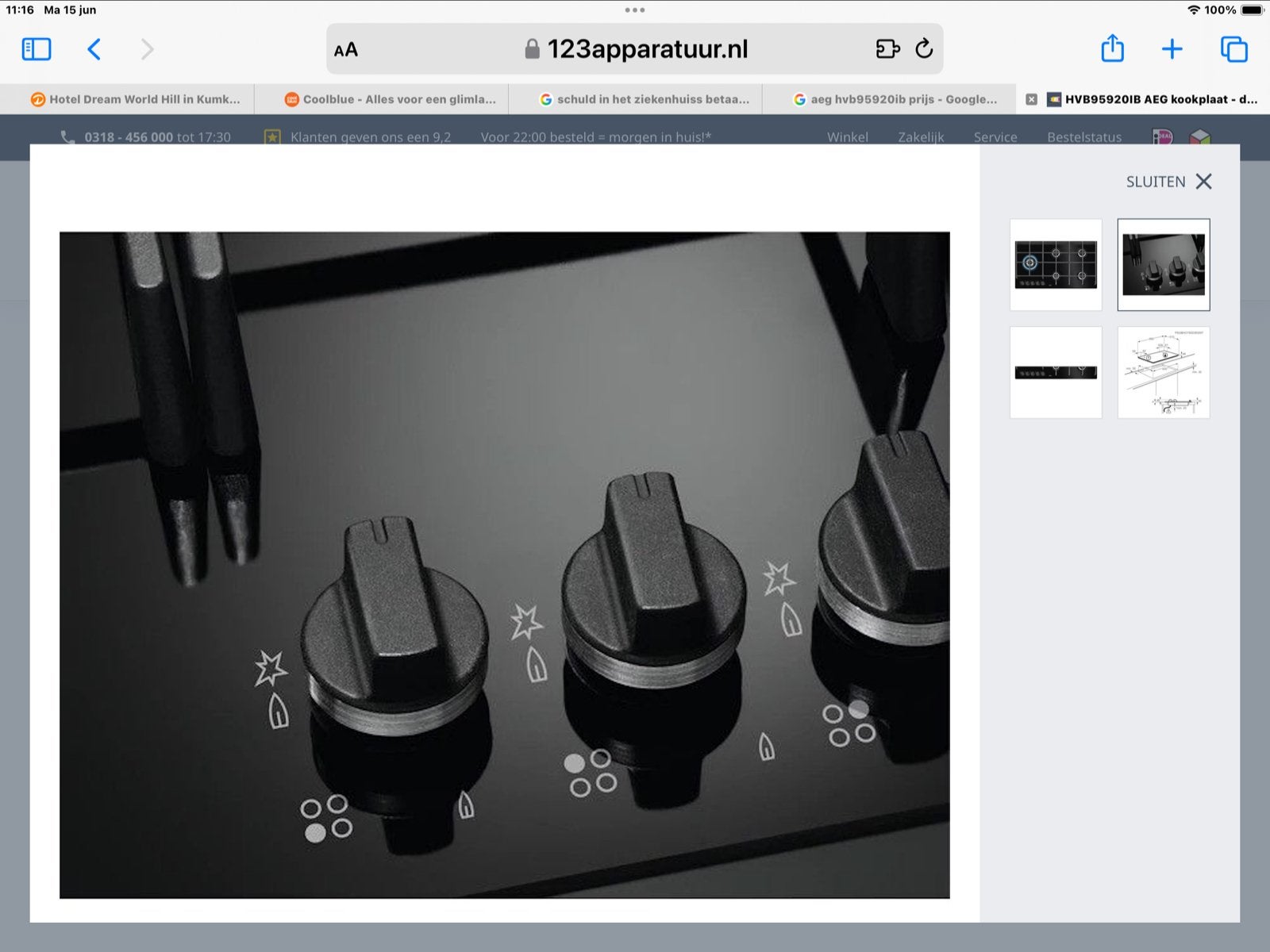Go back with the back arrow
Viewport: 1270px width, 952px height.
[x=94, y=49]
